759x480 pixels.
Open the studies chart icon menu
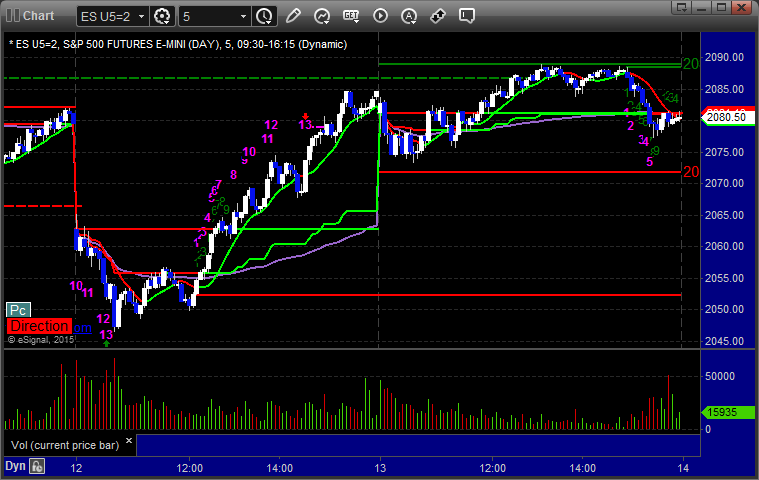[322, 16]
